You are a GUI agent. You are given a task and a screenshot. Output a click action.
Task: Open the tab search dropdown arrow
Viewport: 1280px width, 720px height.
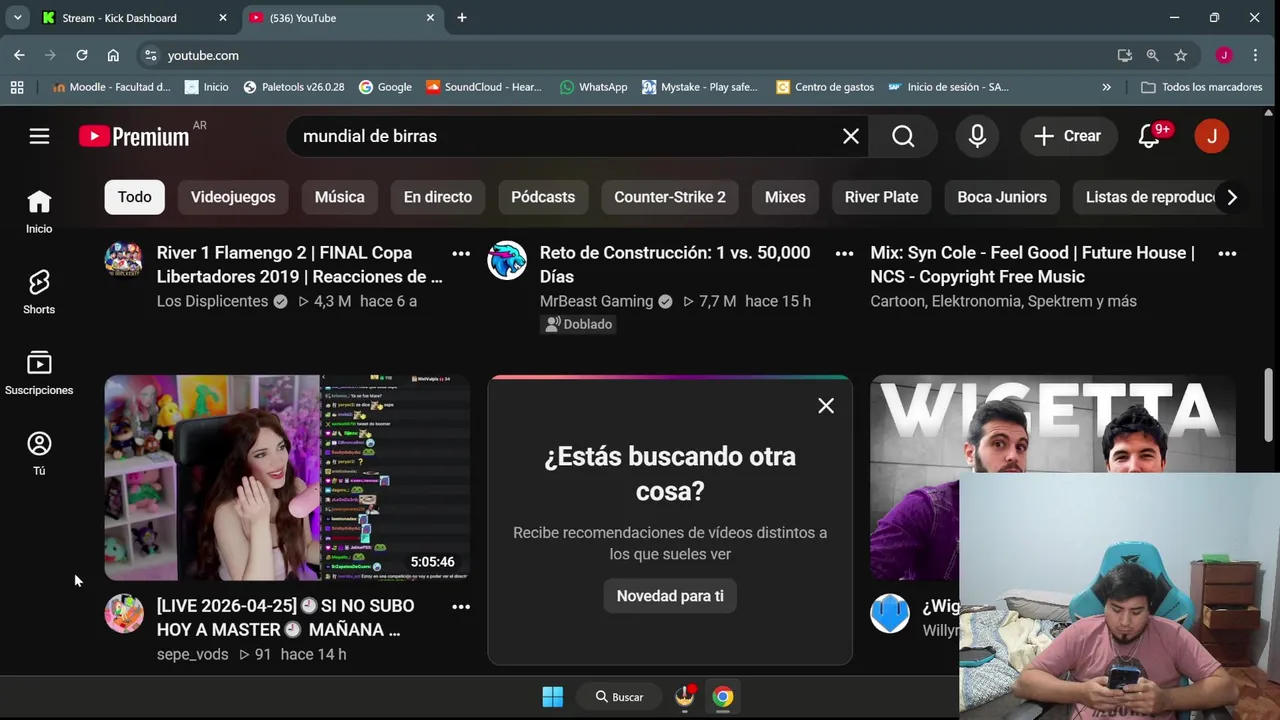[17, 18]
